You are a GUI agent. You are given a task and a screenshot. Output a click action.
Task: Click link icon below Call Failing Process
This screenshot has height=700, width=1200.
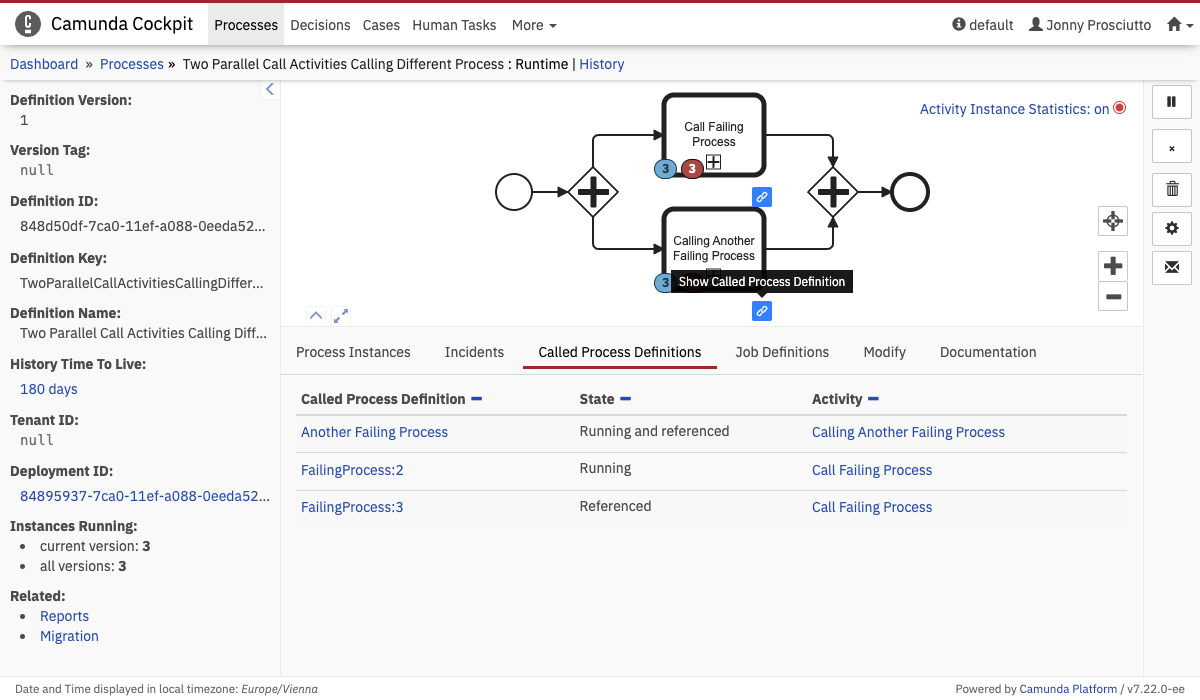(x=762, y=197)
